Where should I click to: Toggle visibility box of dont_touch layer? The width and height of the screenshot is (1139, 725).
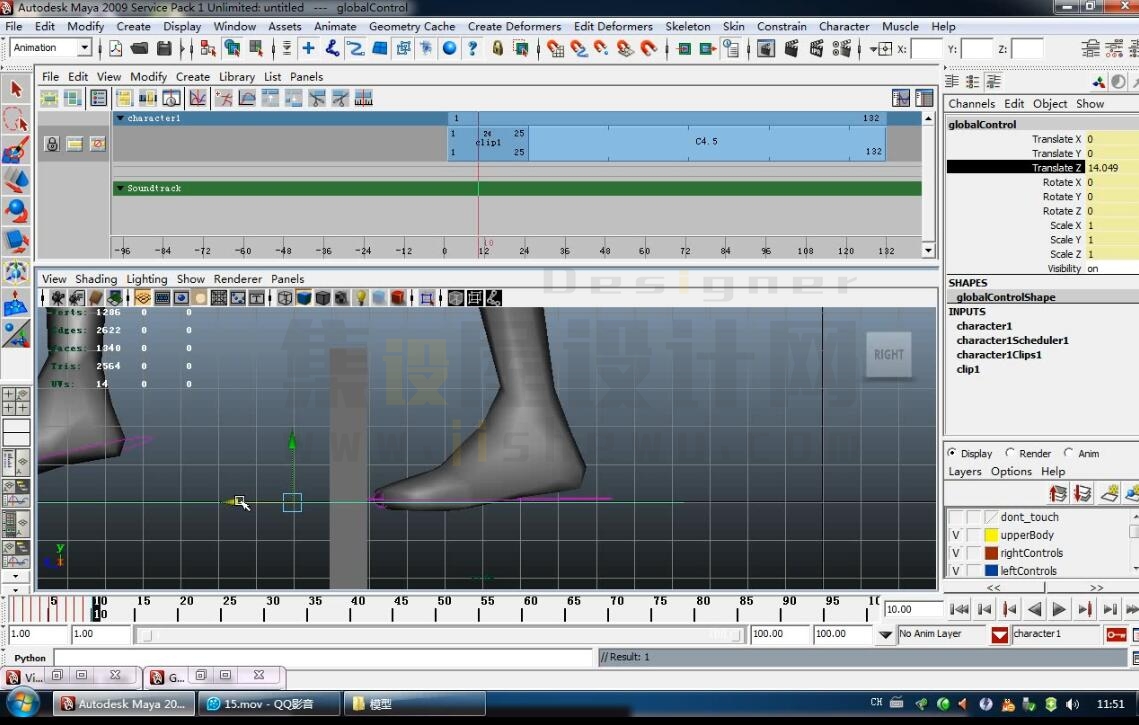[956, 517]
